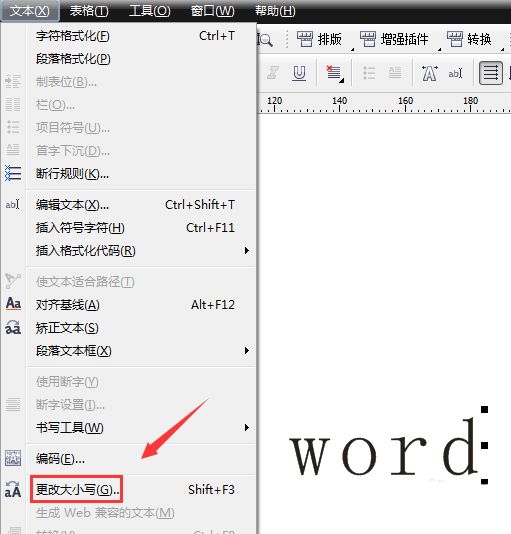
Task: Click 编码 icon in menu
Action: click(x=13, y=458)
